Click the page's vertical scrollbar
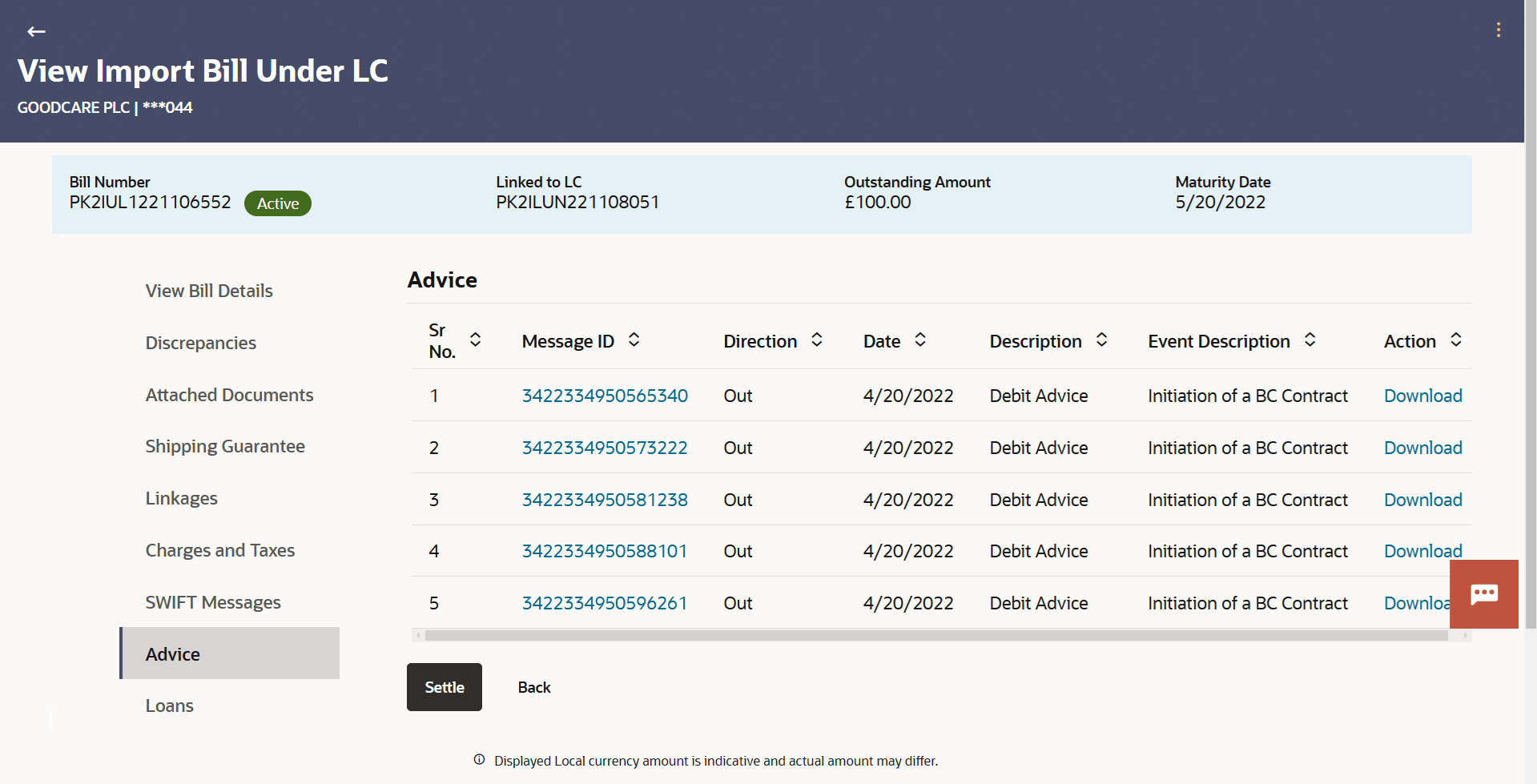The width and height of the screenshot is (1537, 784). point(1530,312)
